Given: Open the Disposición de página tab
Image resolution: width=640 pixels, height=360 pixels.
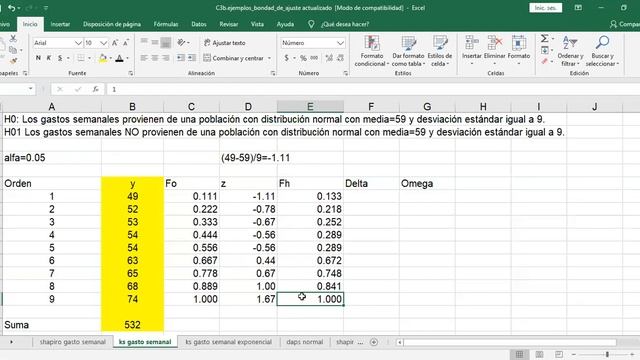Looking at the screenshot, I should tap(112, 24).
